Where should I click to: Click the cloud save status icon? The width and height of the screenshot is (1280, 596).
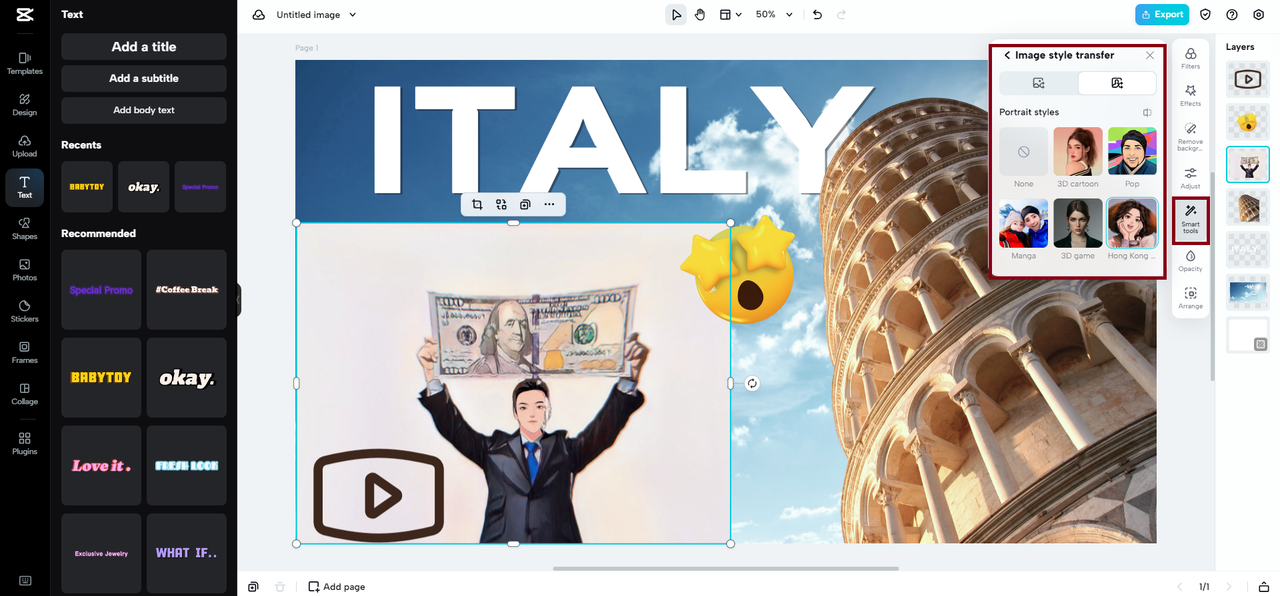pyautogui.click(x=259, y=15)
